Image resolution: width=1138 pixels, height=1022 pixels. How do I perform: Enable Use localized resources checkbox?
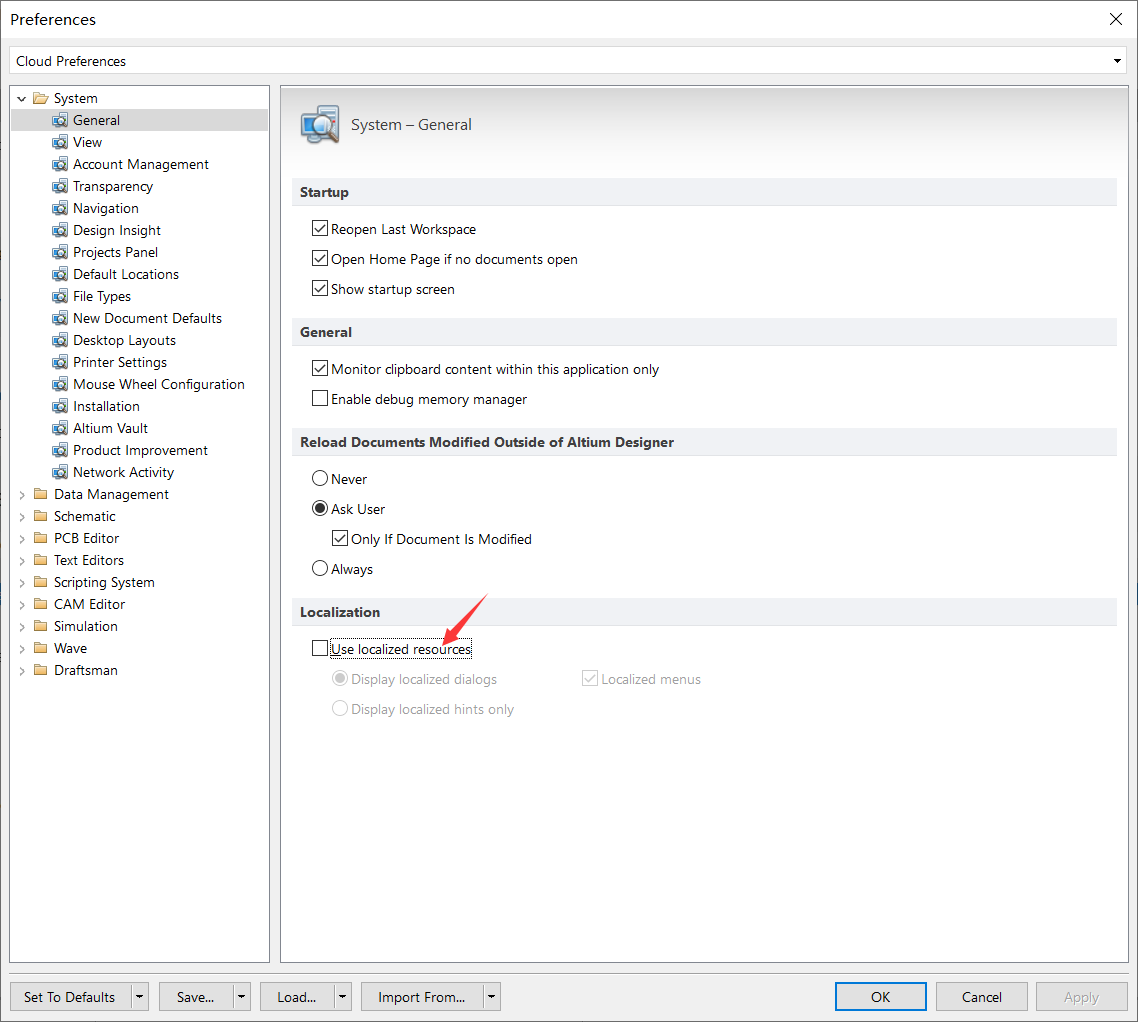pyautogui.click(x=319, y=648)
